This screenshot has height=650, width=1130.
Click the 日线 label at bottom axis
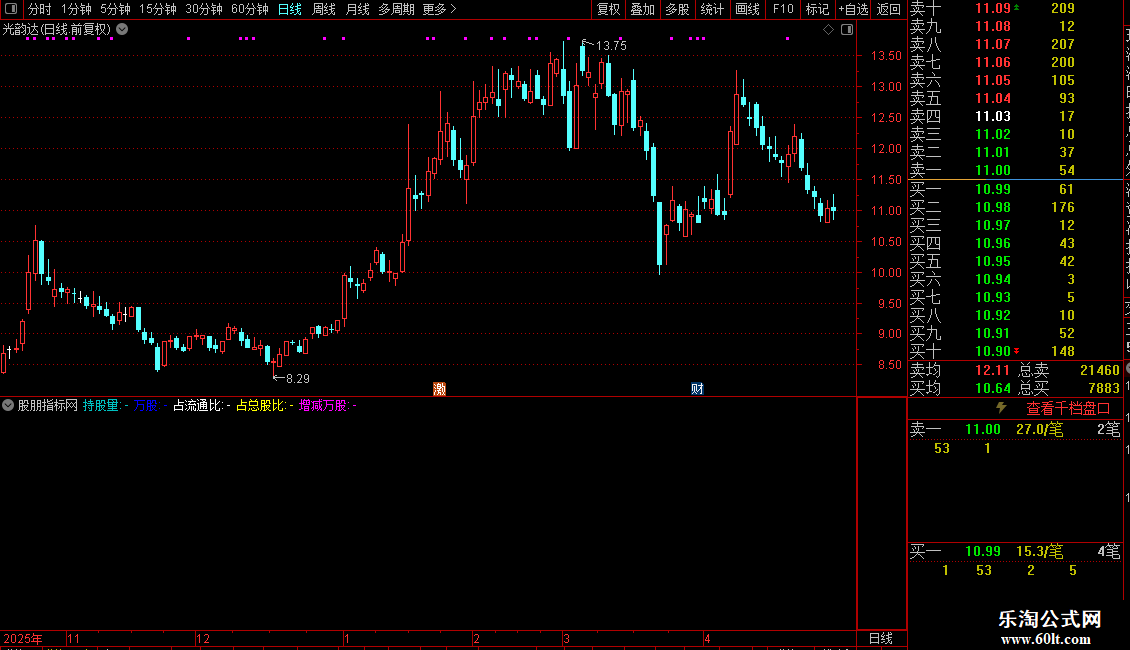pyautogui.click(x=881, y=638)
